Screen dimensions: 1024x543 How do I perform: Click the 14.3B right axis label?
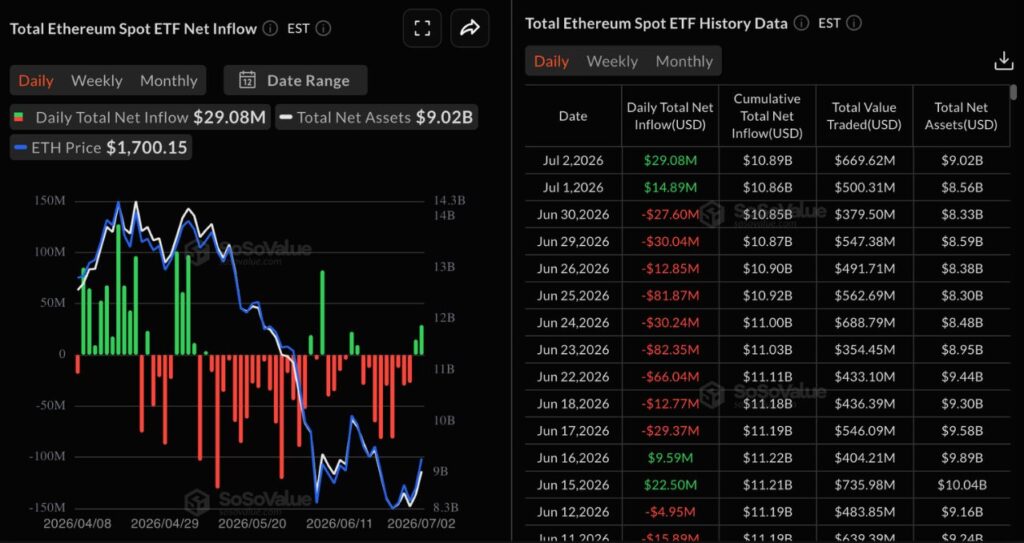coord(449,201)
